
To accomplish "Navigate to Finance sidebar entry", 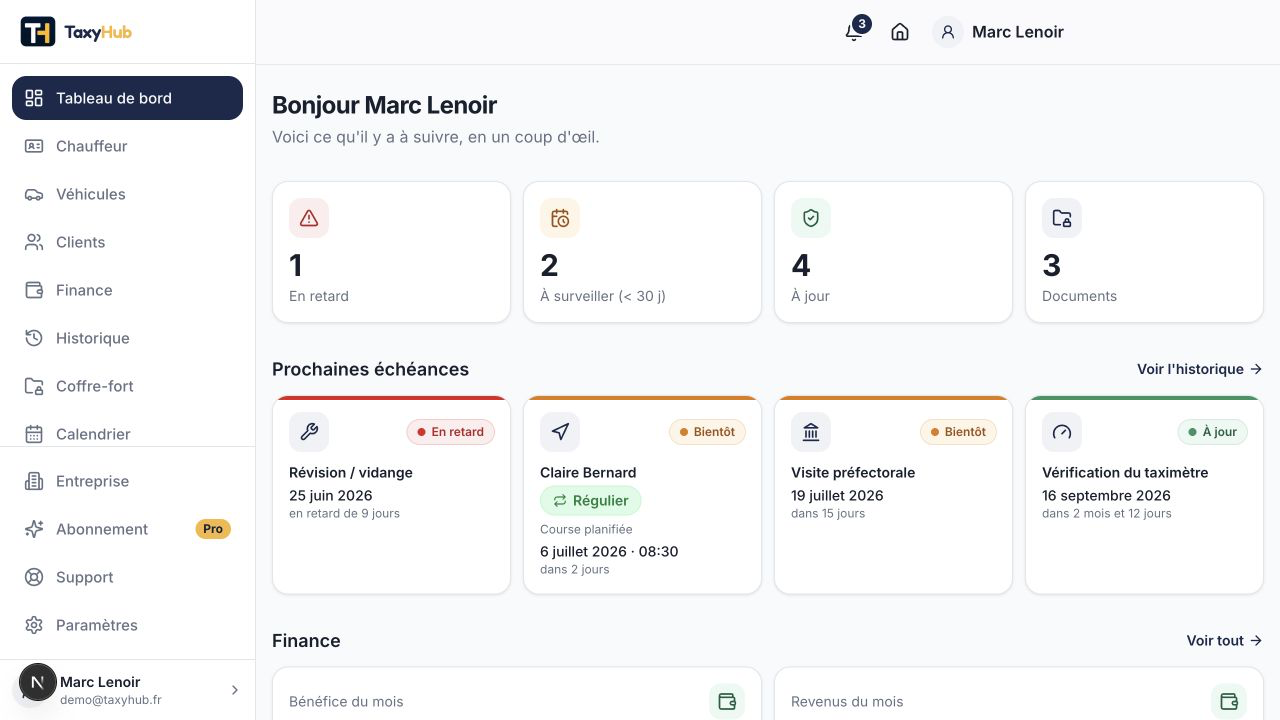I will click(127, 290).
